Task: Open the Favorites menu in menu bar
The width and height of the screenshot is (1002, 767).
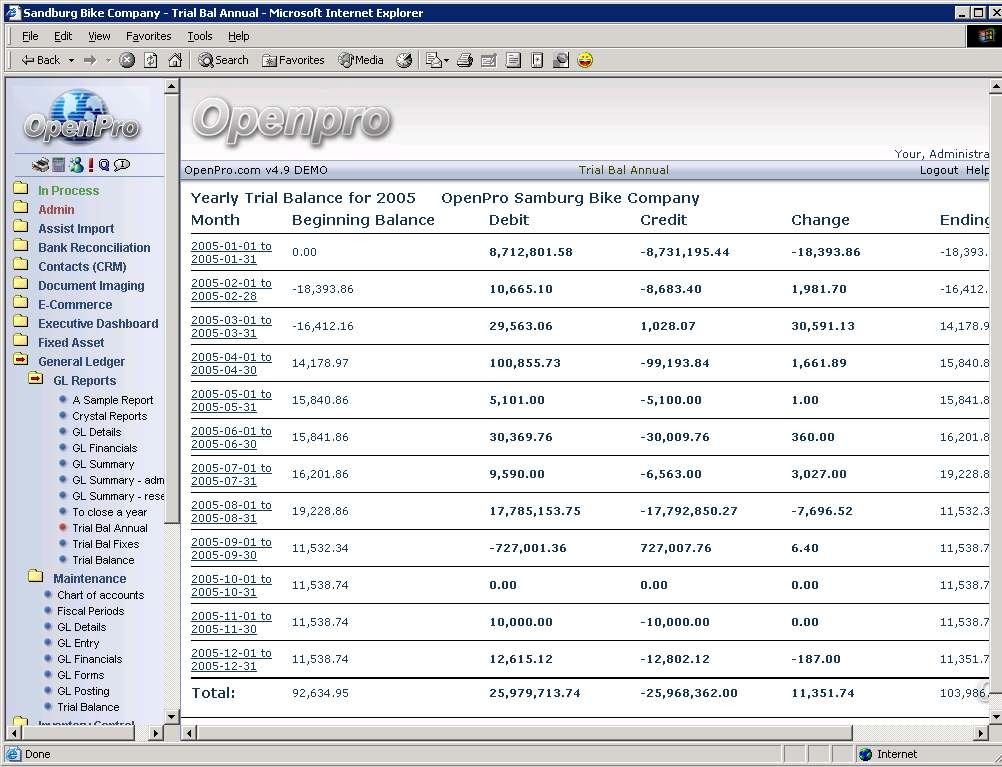Action: [x=148, y=36]
